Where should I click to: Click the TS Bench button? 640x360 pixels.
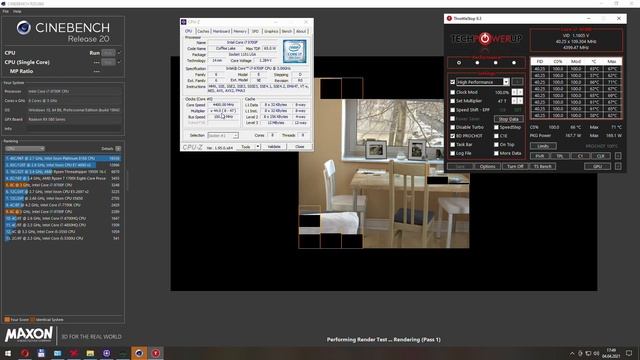click(542, 167)
